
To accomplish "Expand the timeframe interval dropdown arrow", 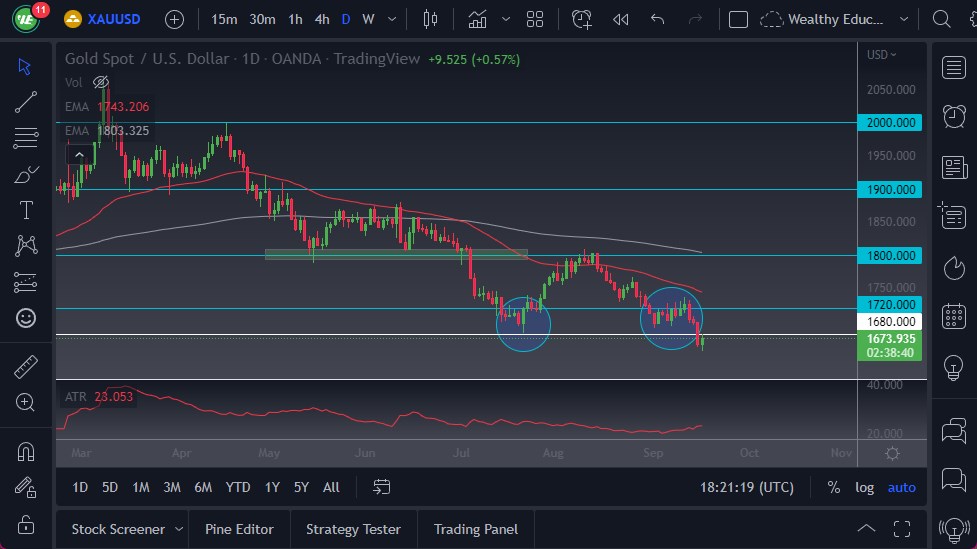I will pyautogui.click(x=390, y=19).
